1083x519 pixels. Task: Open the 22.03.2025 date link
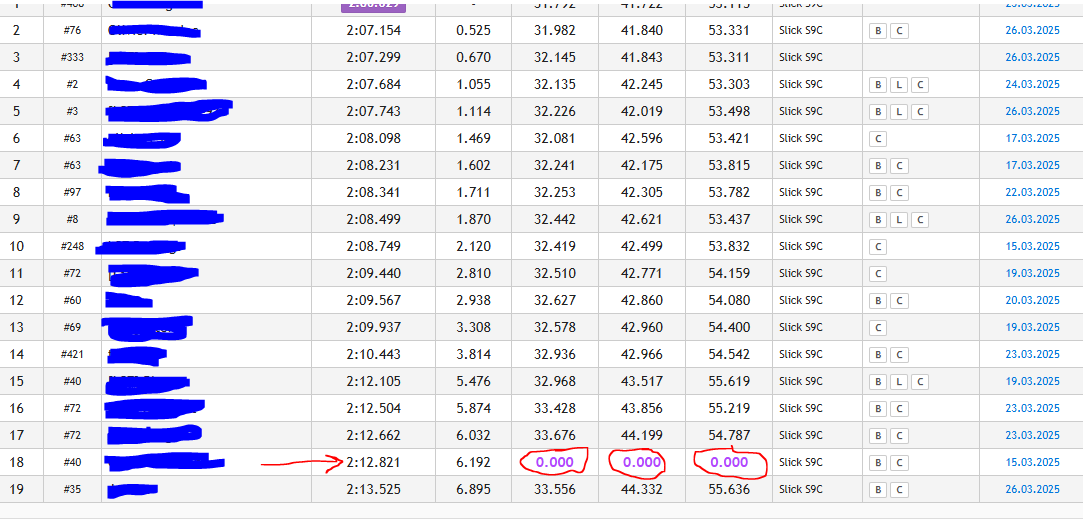point(1033,193)
